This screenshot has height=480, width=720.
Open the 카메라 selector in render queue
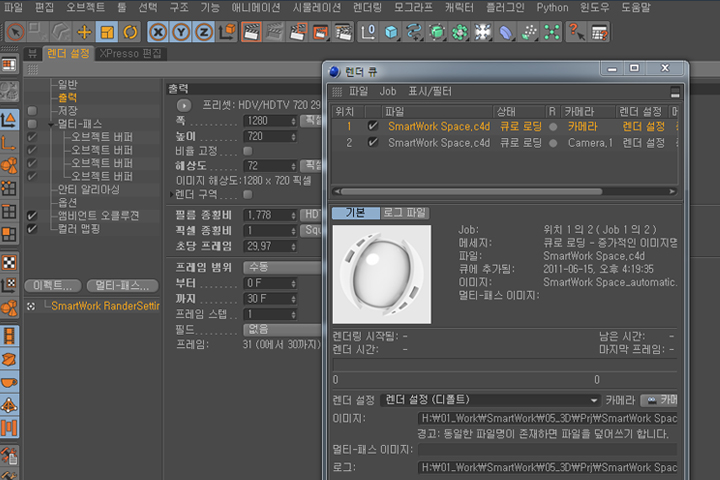click(x=659, y=401)
